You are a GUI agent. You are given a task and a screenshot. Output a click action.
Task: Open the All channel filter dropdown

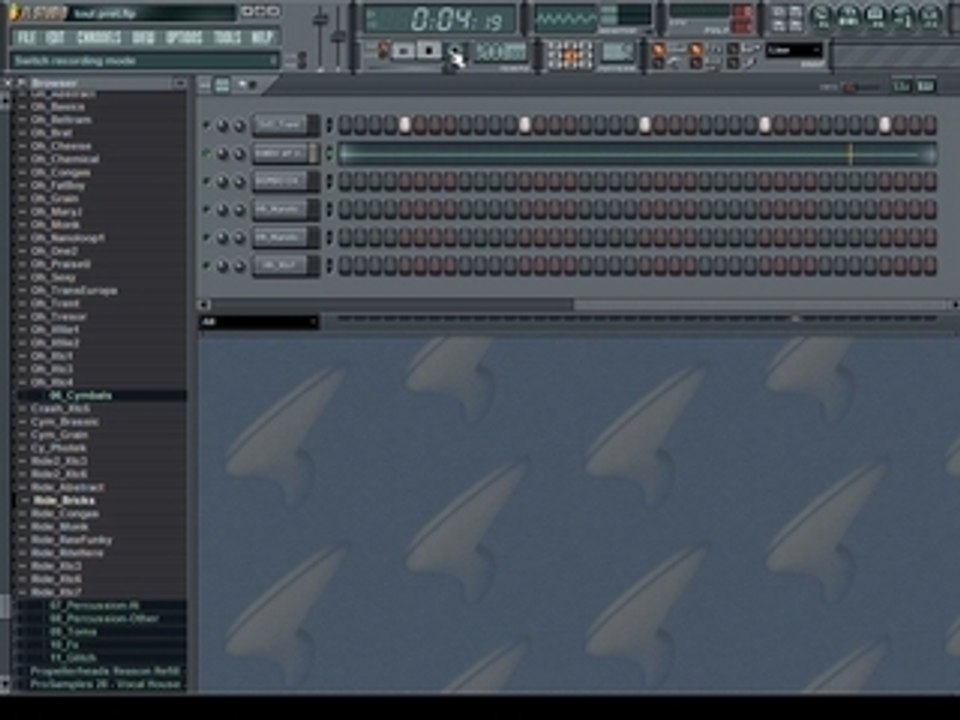tap(258, 322)
